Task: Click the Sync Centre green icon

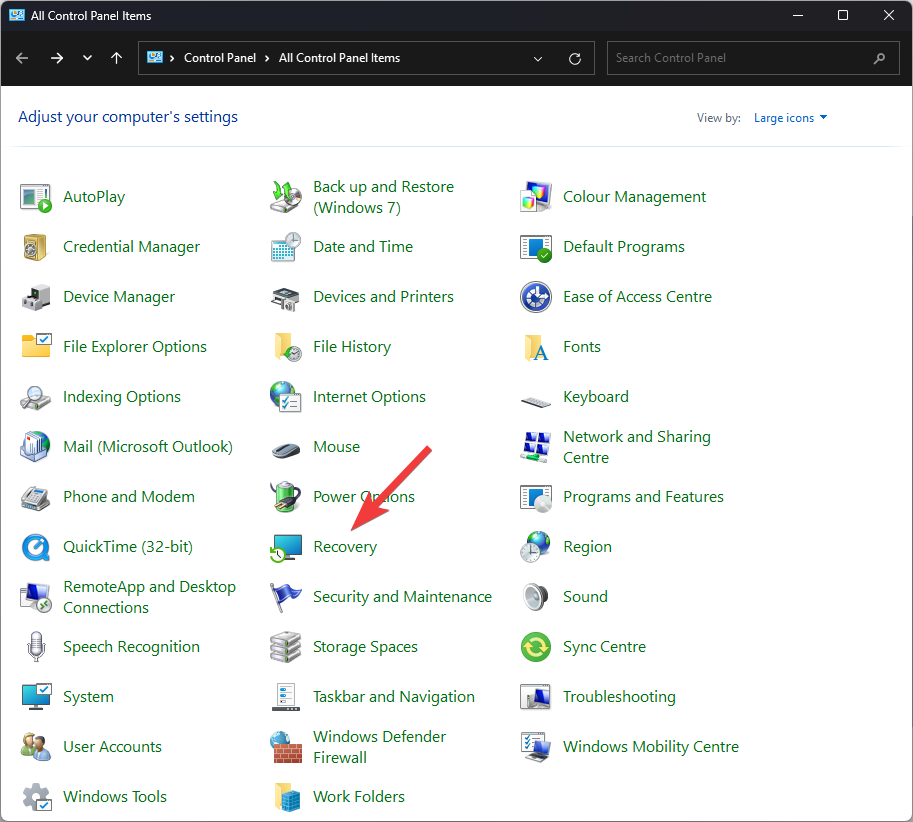Action: coord(536,647)
